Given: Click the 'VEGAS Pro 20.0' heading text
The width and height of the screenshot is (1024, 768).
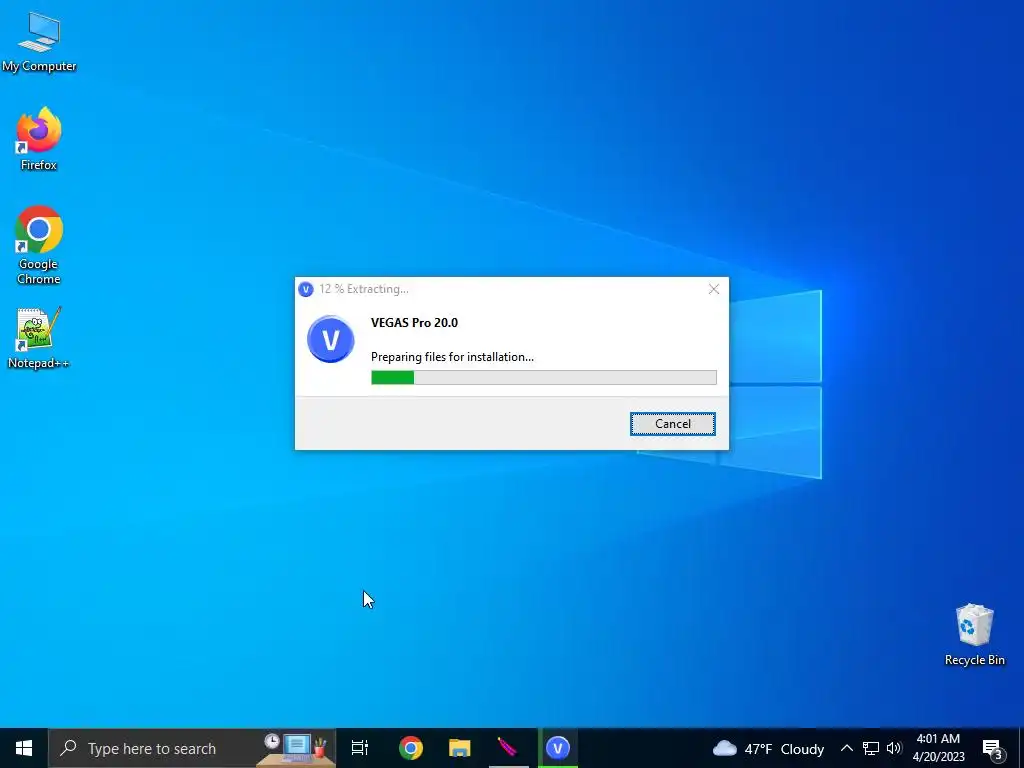Looking at the screenshot, I should pyautogui.click(x=414, y=323).
